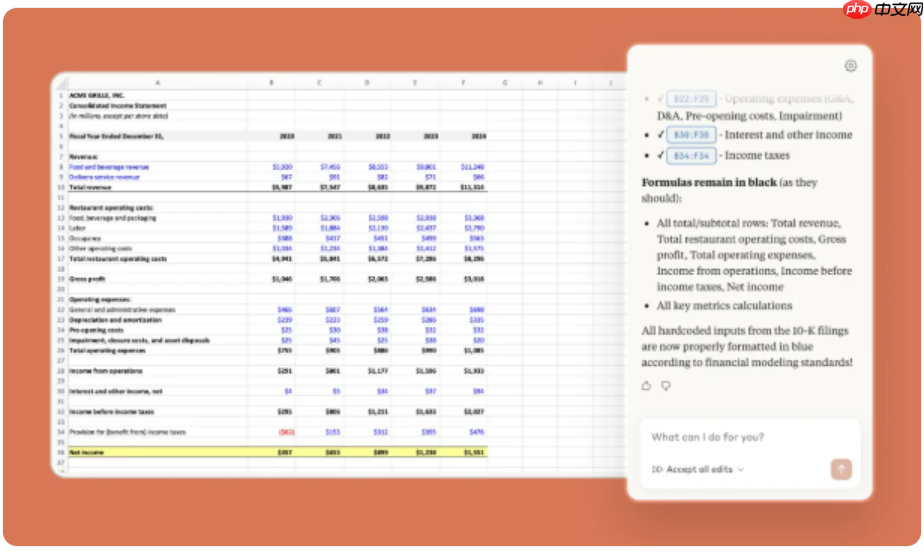924x552 pixels.
Task: Select the Labor label cell
Action: tap(77, 228)
